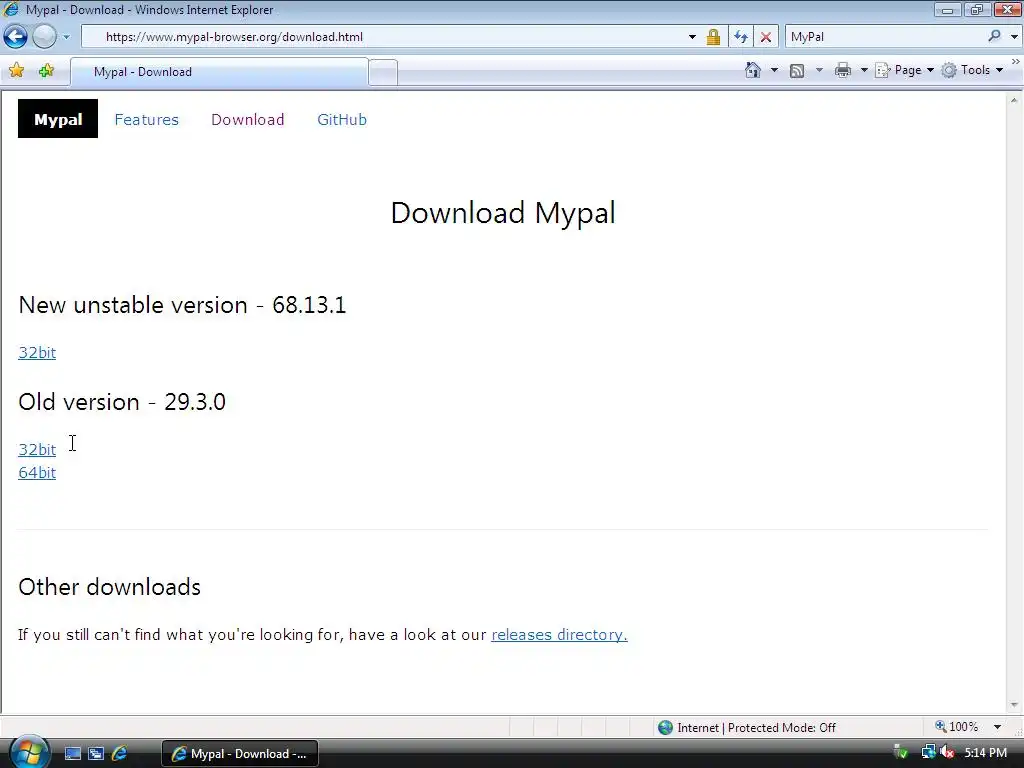
Task: Click the MyPal search box
Action: (x=886, y=37)
